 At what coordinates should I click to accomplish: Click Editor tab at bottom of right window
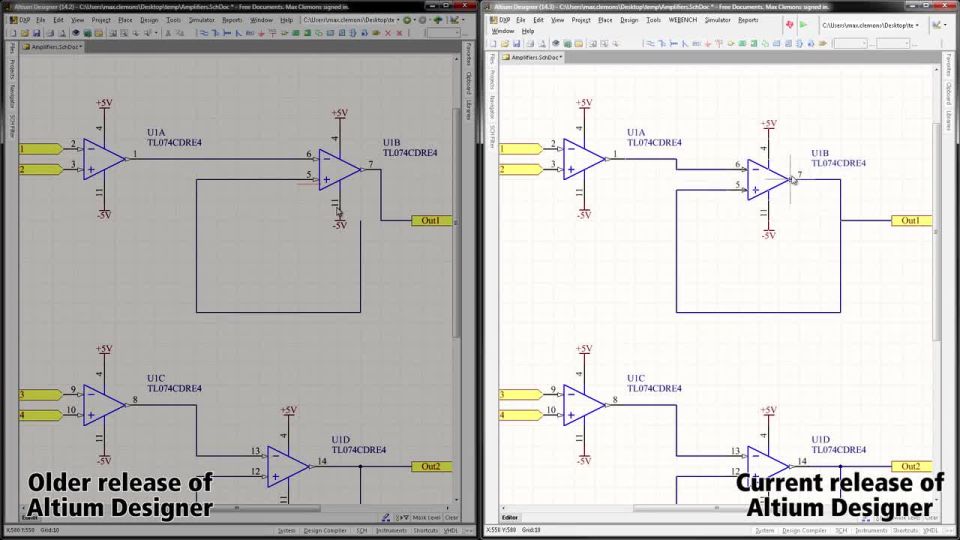[x=509, y=517]
